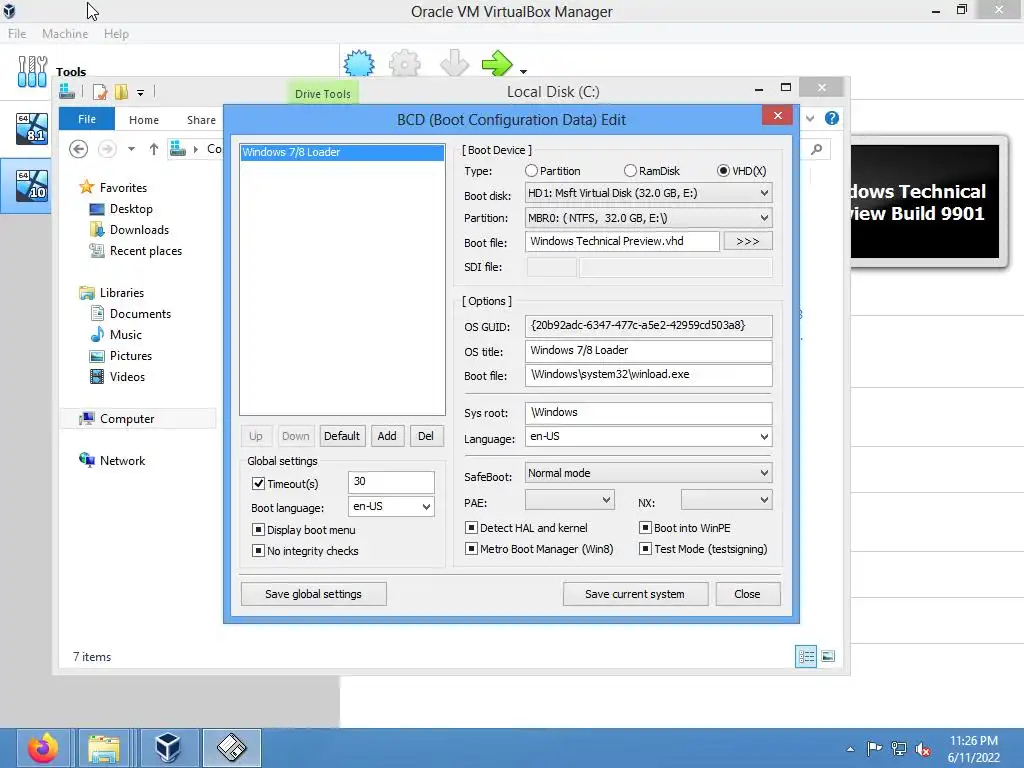Switch to Details view icon
The height and width of the screenshot is (768, 1024).
coord(806,656)
